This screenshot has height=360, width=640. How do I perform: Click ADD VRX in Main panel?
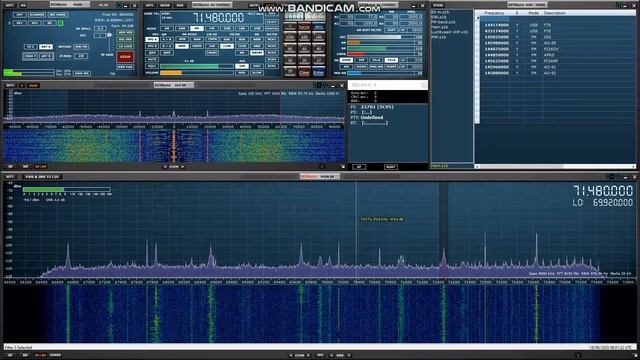pos(125,33)
